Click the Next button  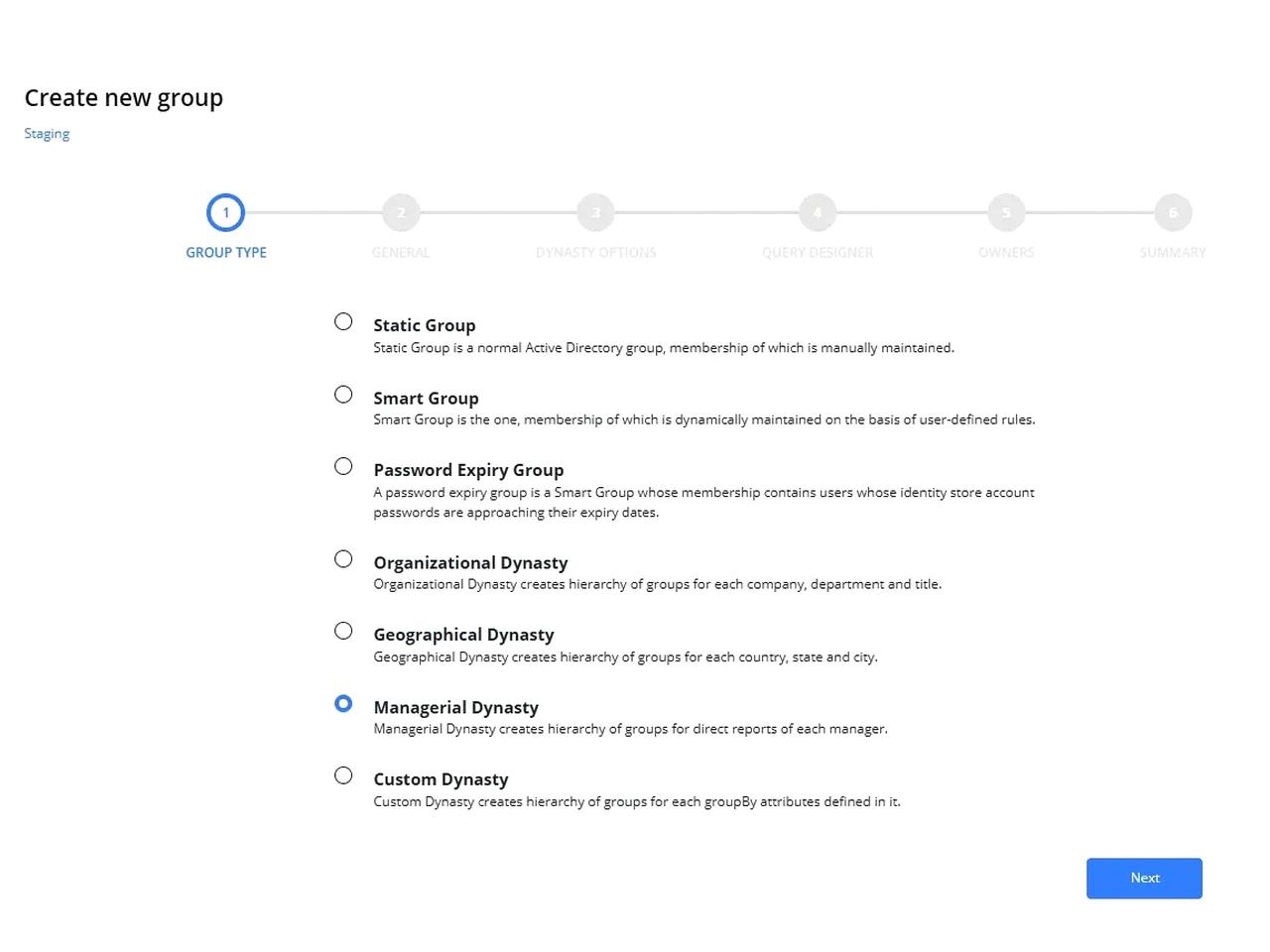pos(1144,878)
